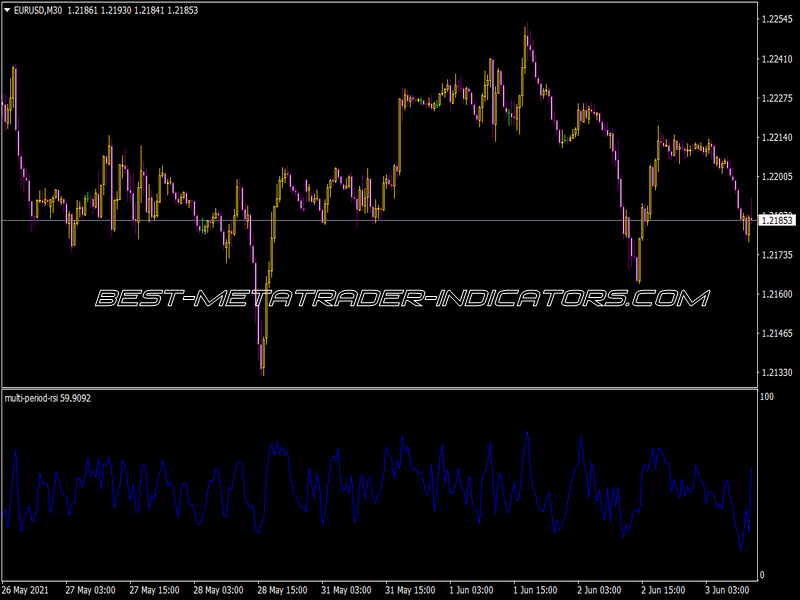Click the 26 May 2021 date label
The height and width of the screenshot is (600, 800).
(x=26, y=590)
